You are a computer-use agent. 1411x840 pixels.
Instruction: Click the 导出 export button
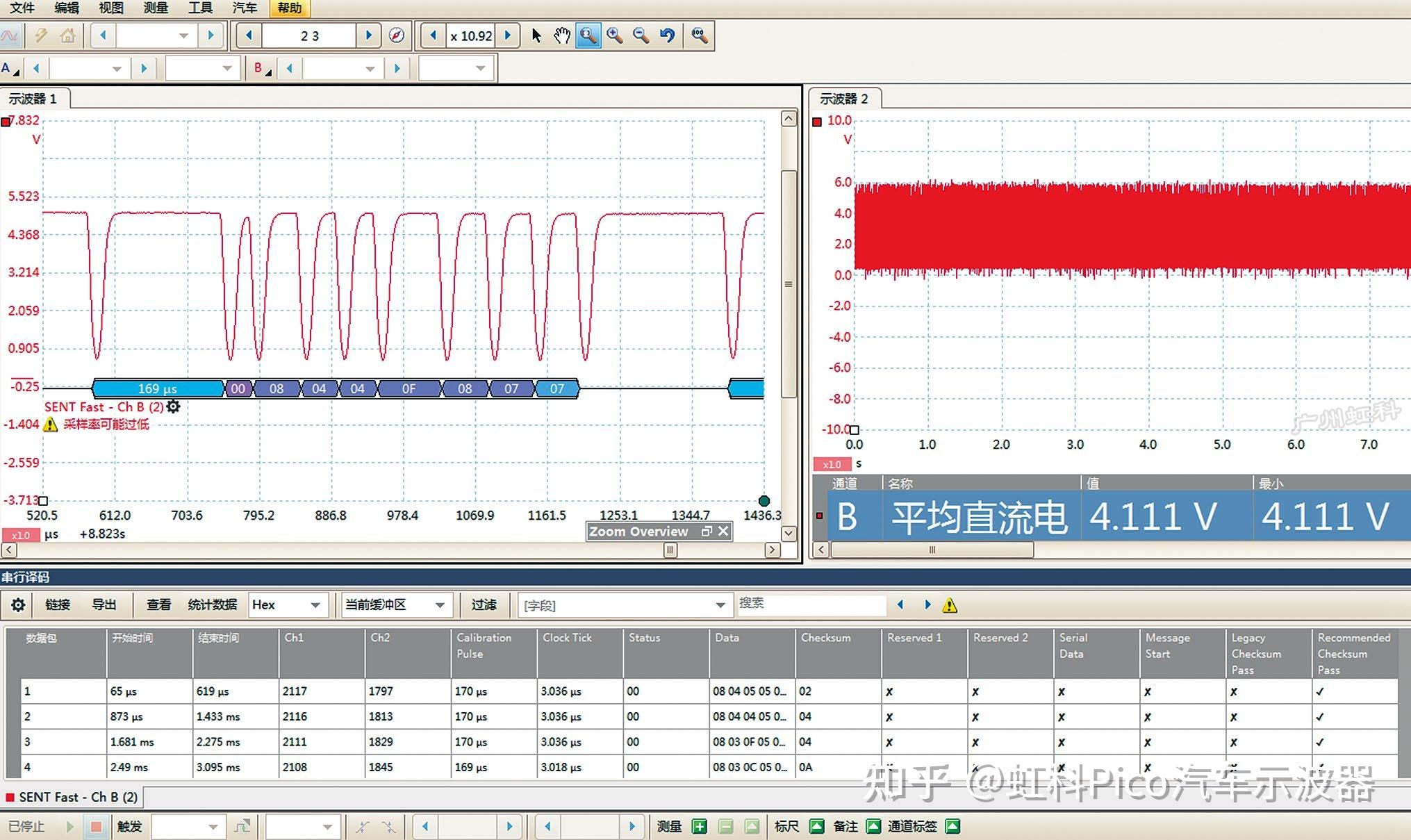click(104, 604)
